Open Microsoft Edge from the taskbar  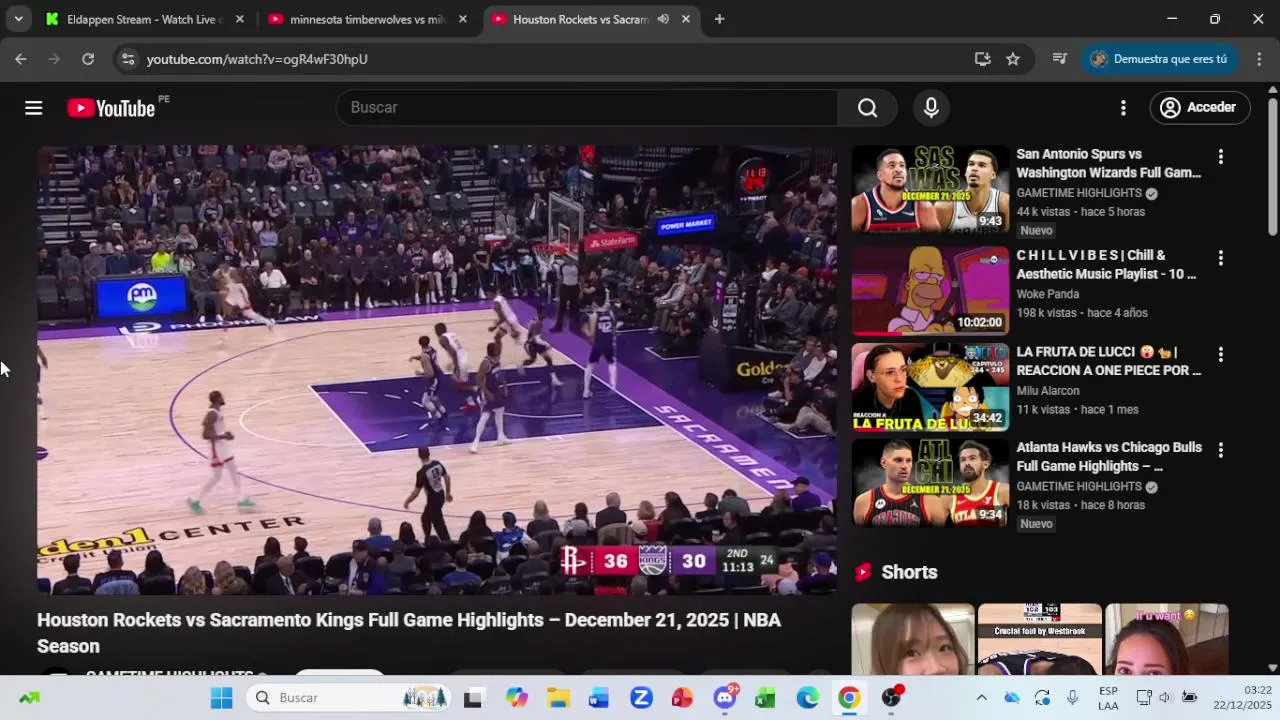[807, 698]
